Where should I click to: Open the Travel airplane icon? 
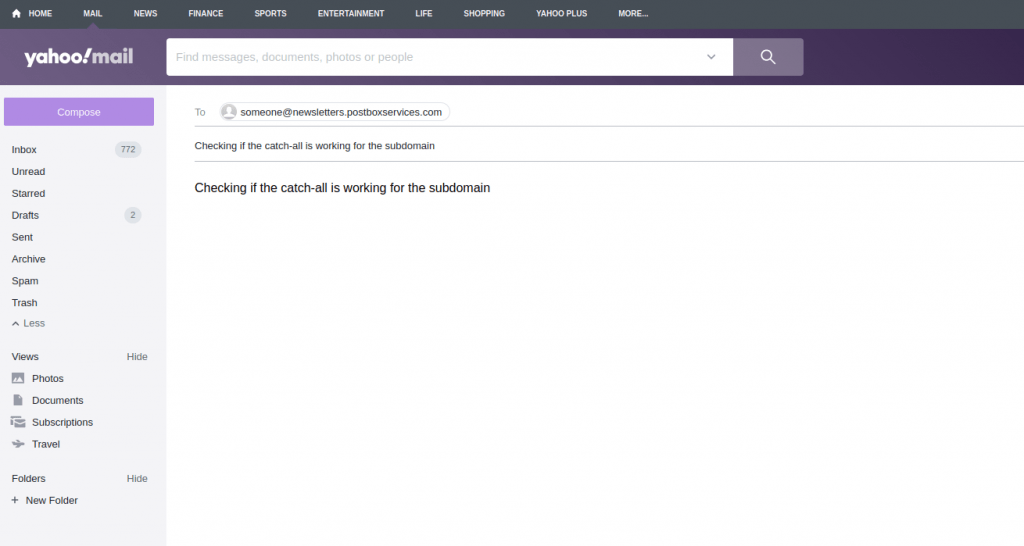[x=18, y=443]
